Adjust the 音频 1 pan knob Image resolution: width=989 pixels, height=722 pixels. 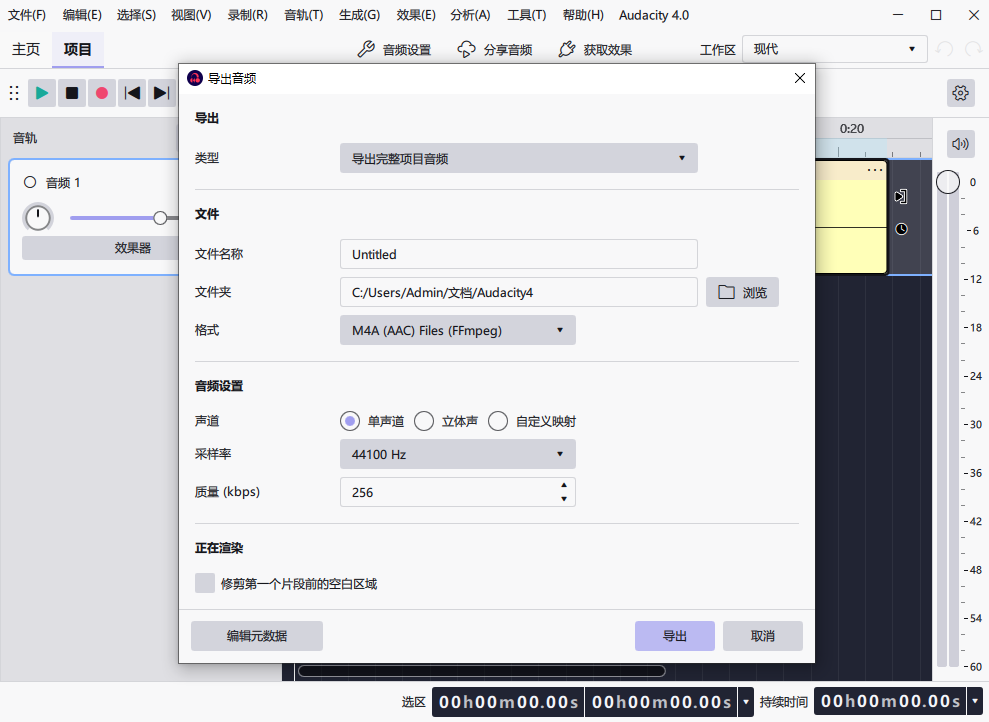coord(38,218)
